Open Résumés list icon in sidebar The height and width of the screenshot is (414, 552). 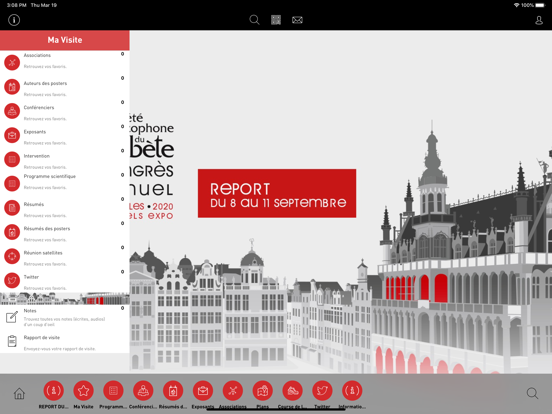[12, 208]
